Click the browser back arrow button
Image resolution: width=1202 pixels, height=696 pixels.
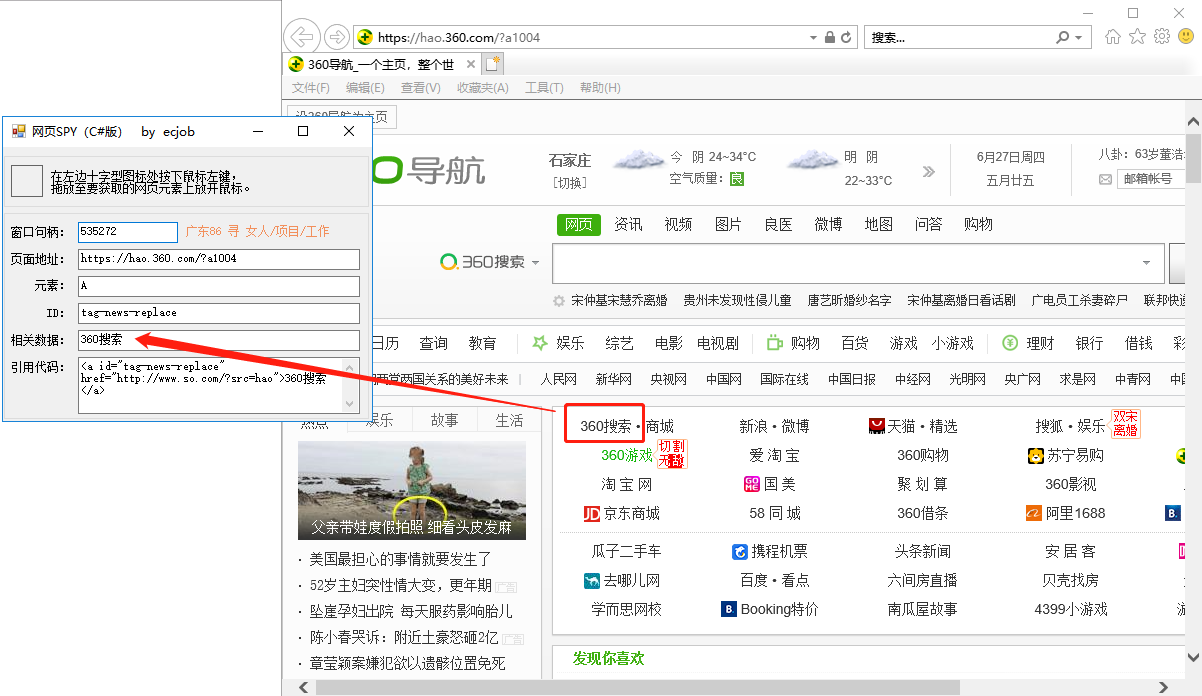301,37
